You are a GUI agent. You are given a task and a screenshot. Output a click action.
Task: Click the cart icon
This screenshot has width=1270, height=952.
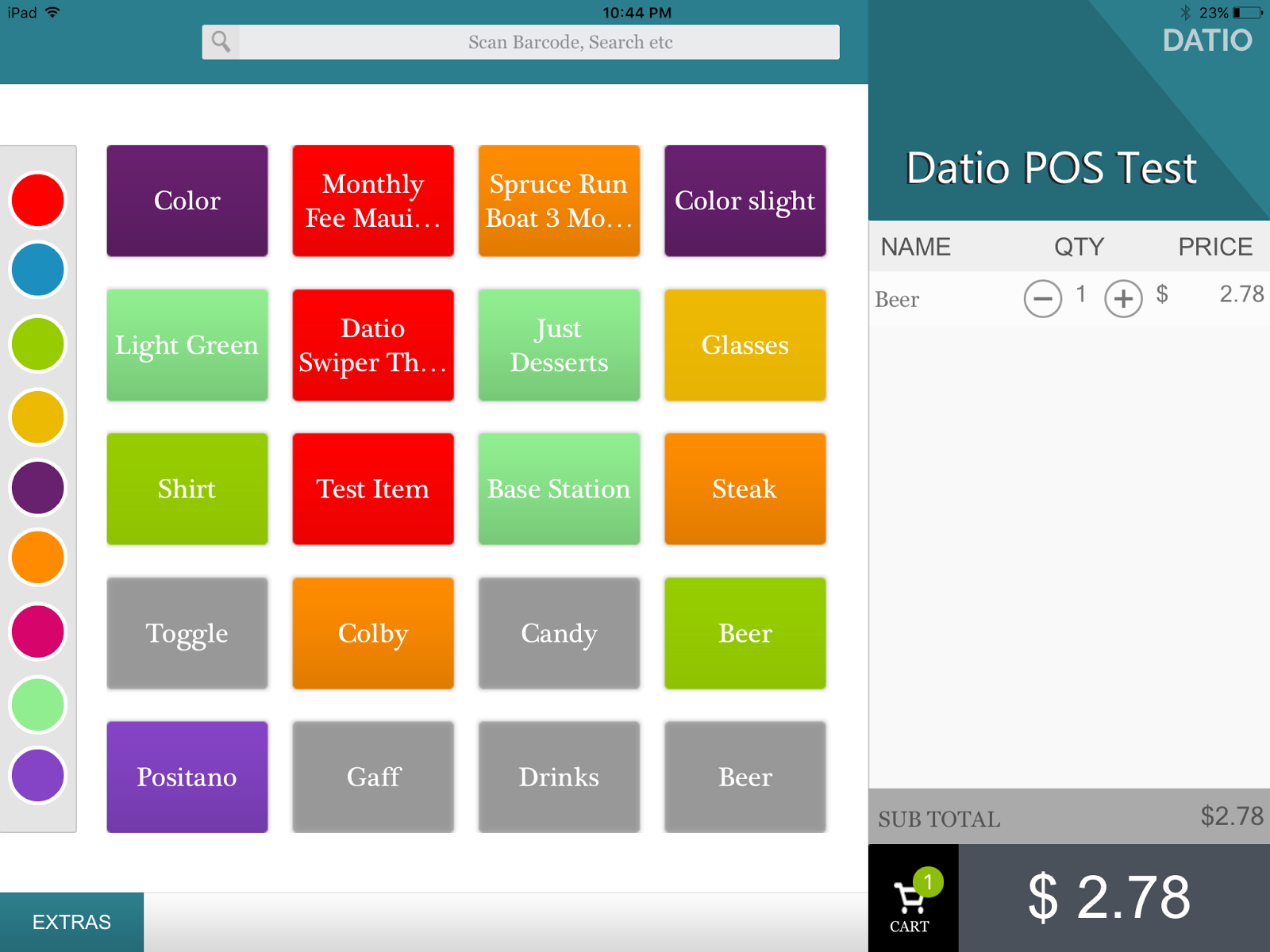pos(911,895)
